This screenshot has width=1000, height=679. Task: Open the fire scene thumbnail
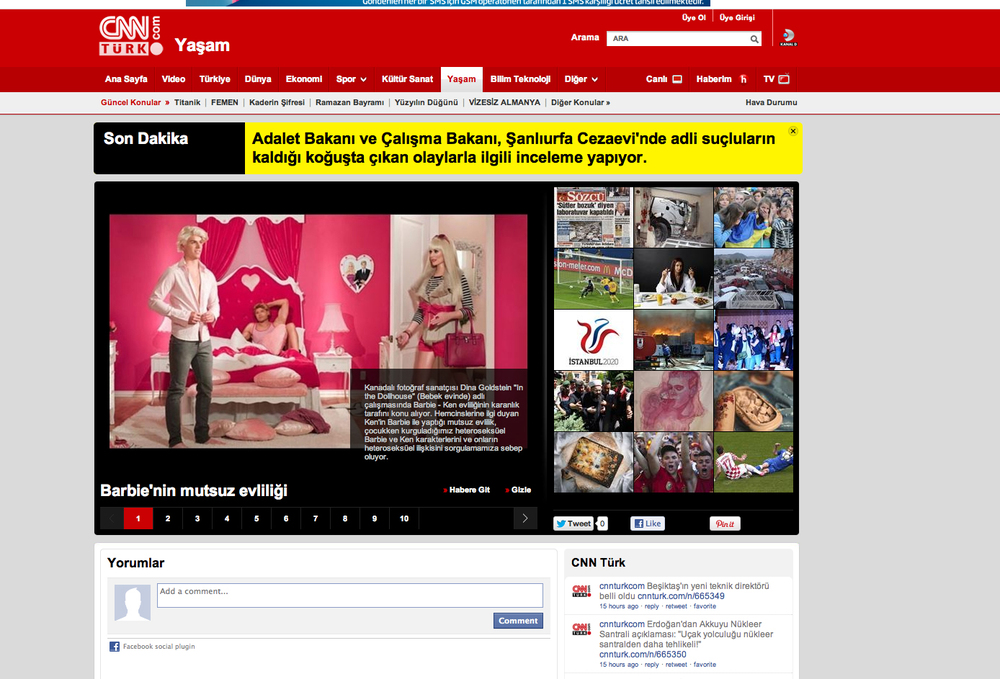[x=673, y=340]
